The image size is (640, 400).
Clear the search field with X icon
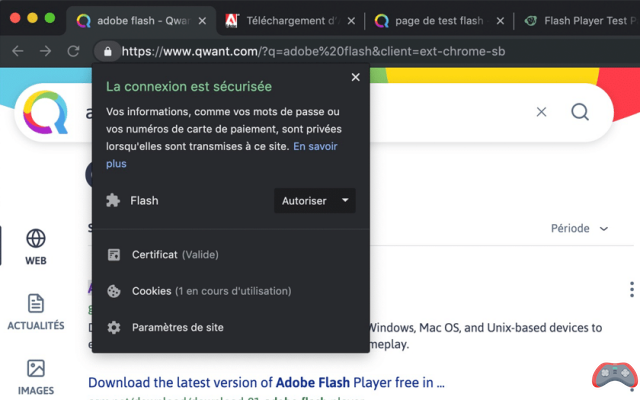541,112
